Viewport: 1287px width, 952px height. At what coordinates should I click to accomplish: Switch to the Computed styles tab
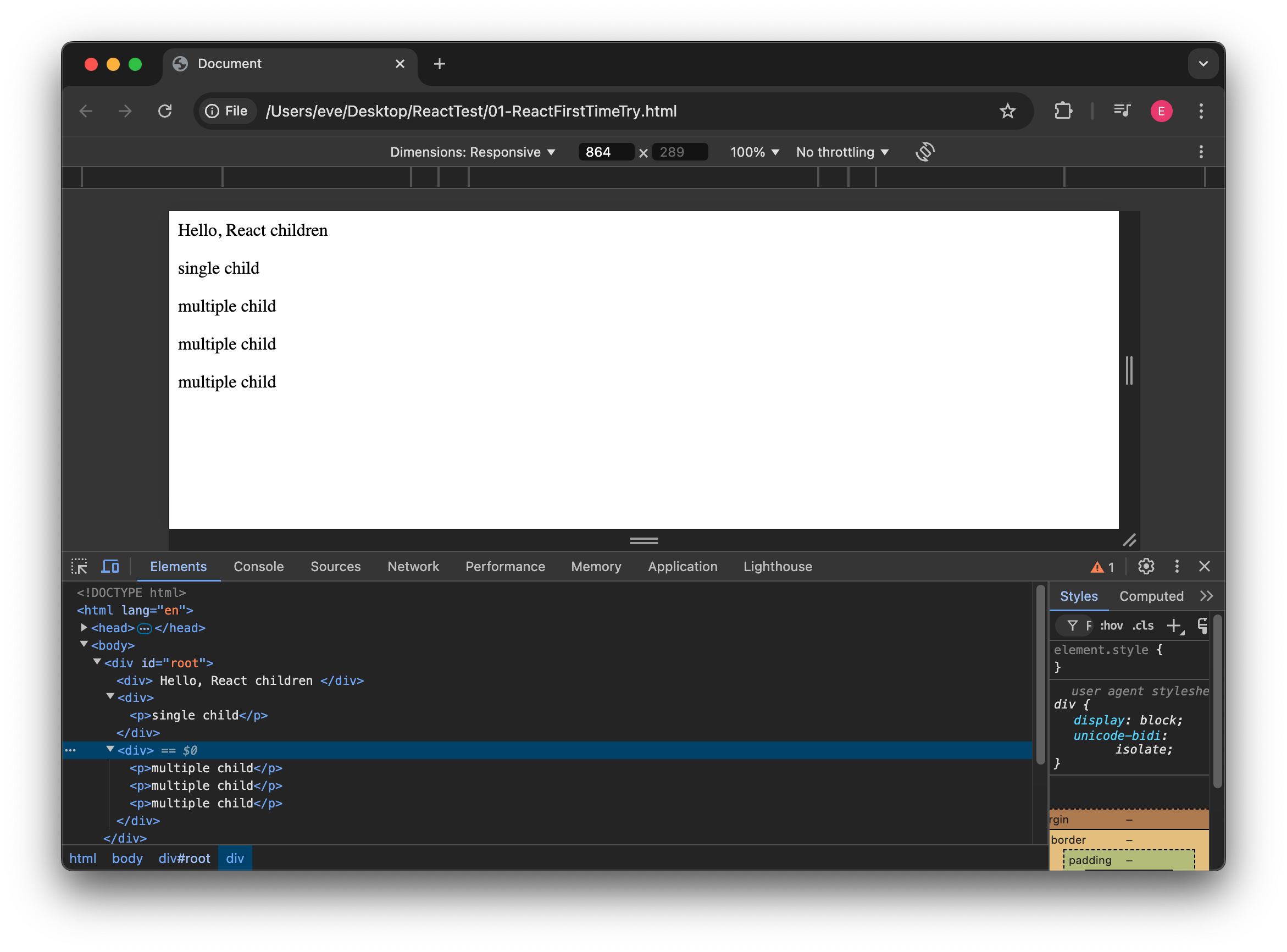pyautogui.click(x=1151, y=596)
